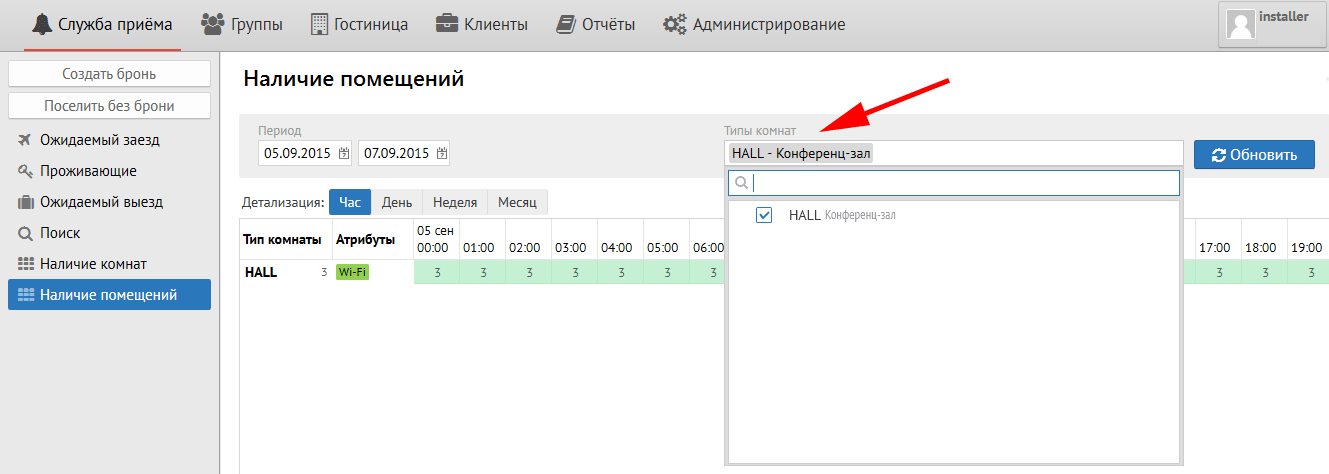The height and width of the screenshot is (474, 1329).
Task: Click the grid icon of Наличие комнат
Action: point(25,264)
